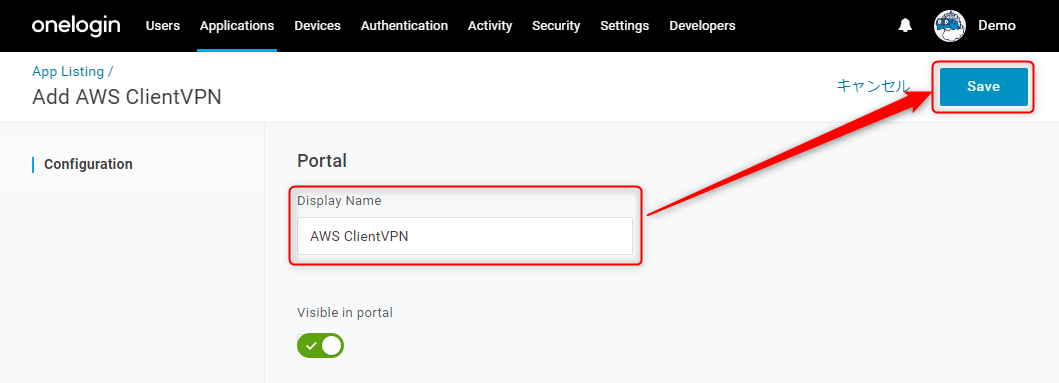
Task: Open the notifications bell
Action: pyautogui.click(x=905, y=26)
